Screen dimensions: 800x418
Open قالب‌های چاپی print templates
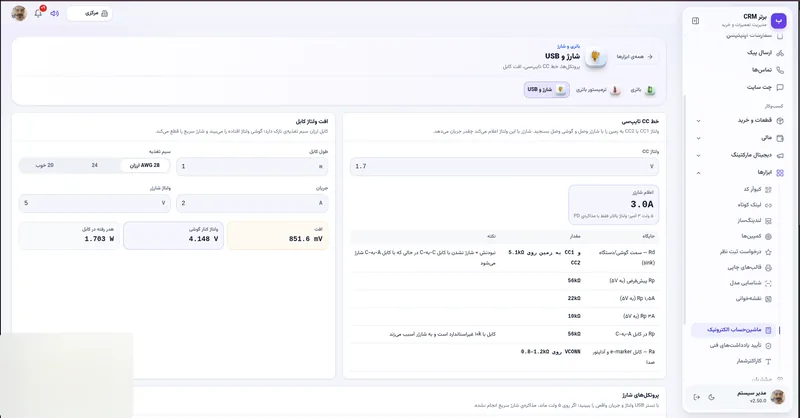point(744,267)
